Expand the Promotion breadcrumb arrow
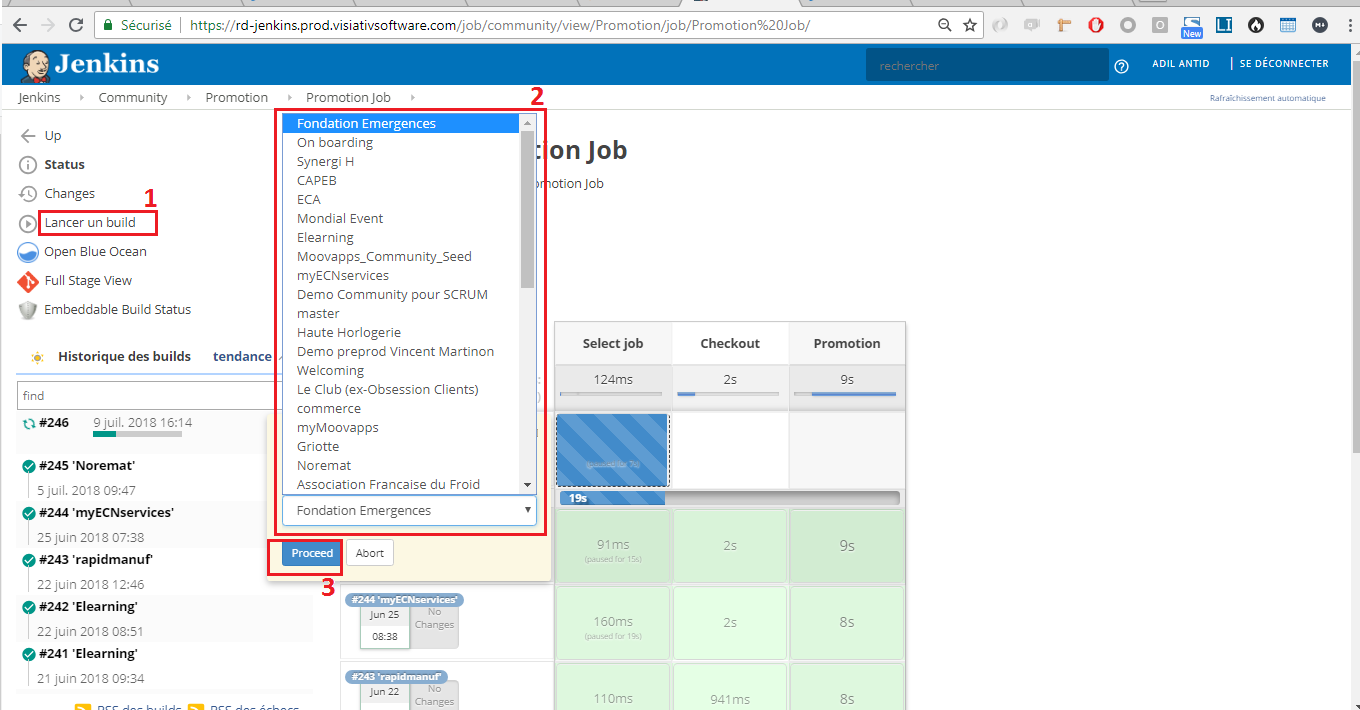The width and height of the screenshot is (1360, 710). (288, 98)
